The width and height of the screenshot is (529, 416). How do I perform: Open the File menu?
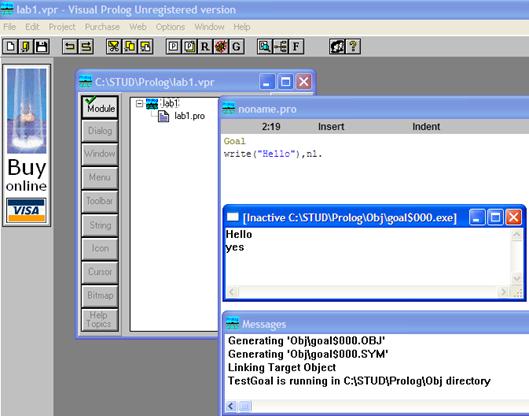point(9,27)
